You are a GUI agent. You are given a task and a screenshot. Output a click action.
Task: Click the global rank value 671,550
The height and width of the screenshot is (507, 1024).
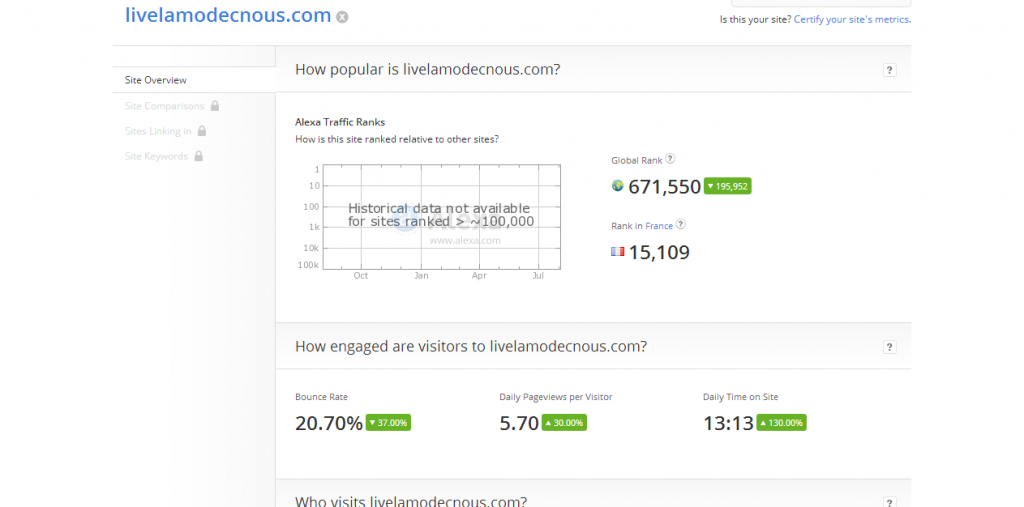tap(664, 187)
